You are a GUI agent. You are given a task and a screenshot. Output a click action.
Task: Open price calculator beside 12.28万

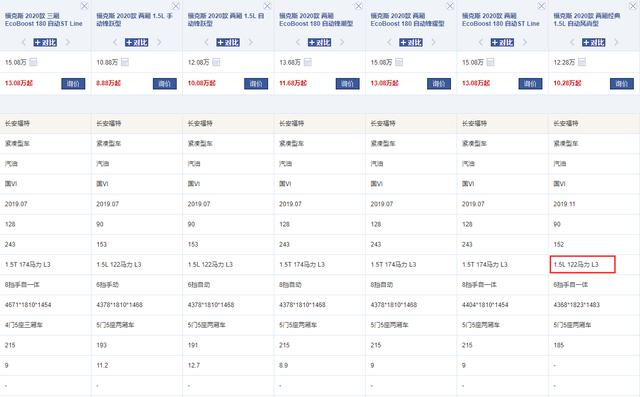click(582, 62)
